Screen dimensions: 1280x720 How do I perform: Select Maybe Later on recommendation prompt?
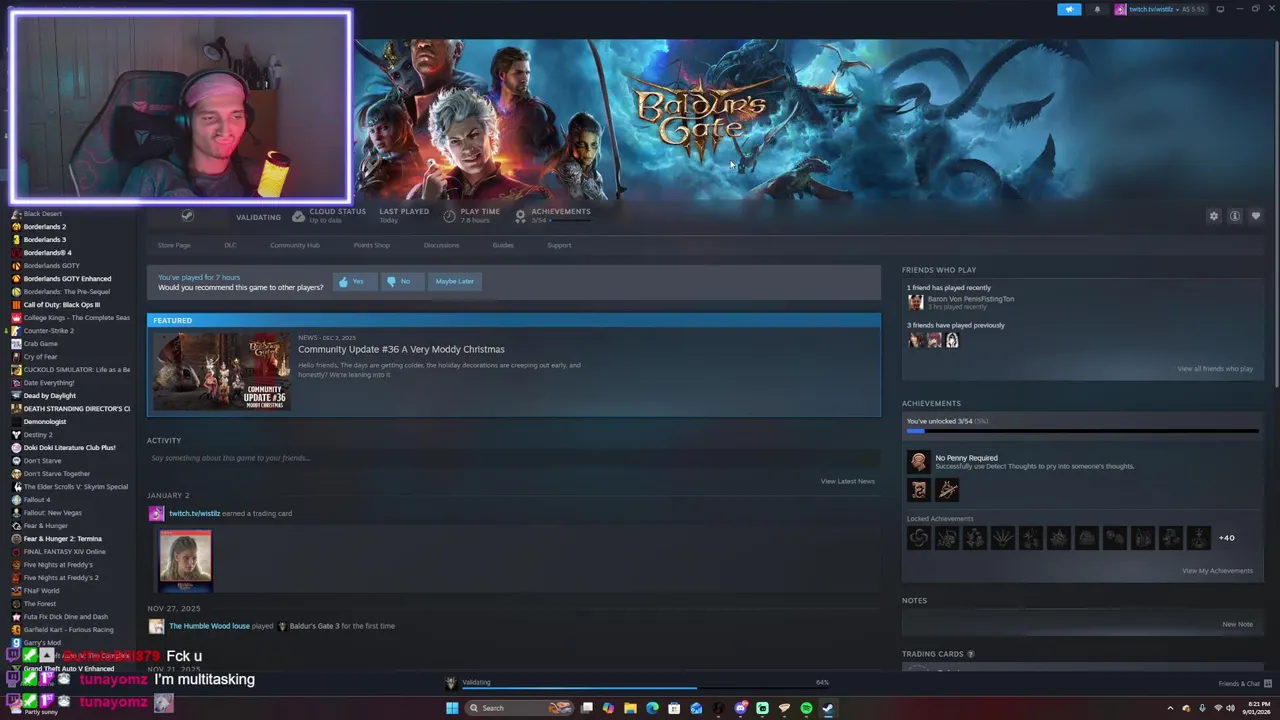point(454,281)
